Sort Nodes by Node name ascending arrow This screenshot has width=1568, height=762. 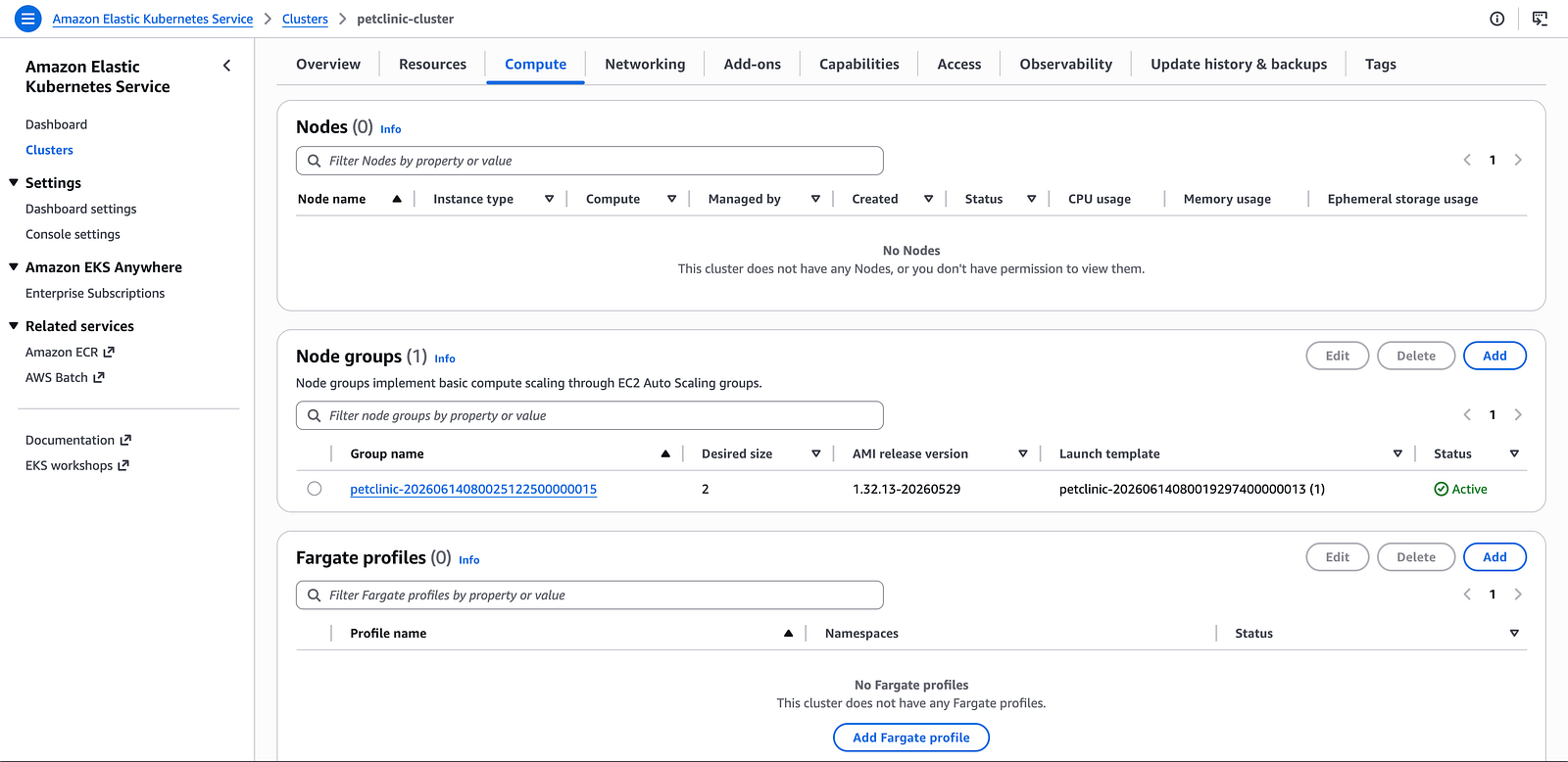(x=397, y=199)
